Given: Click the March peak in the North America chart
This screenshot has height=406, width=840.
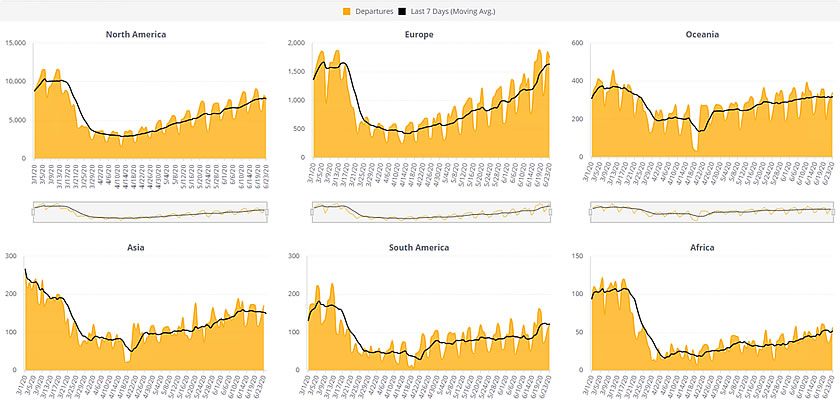Looking at the screenshot, I should click(x=57, y=70).
